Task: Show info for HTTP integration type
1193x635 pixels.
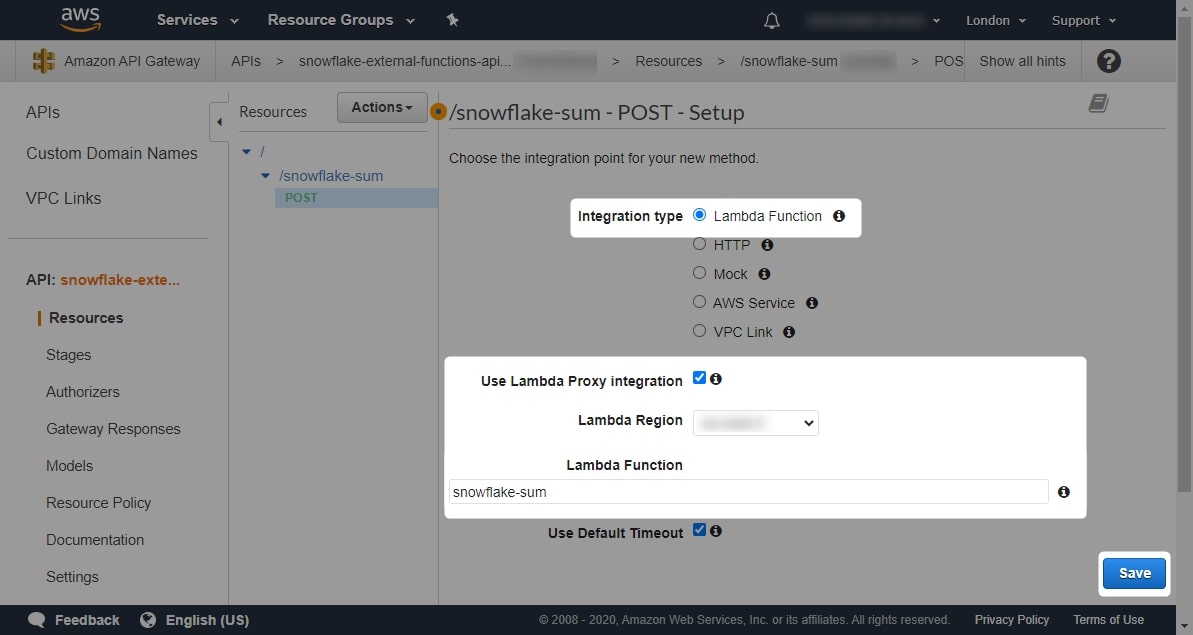Action: [767, 245]
